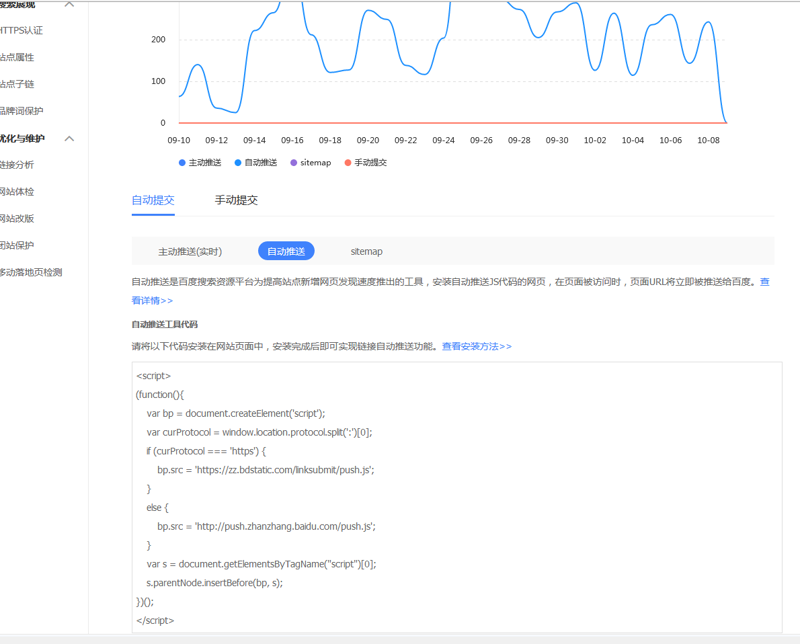Open 移动落地页检测 in sidebar

coord(31,273)
